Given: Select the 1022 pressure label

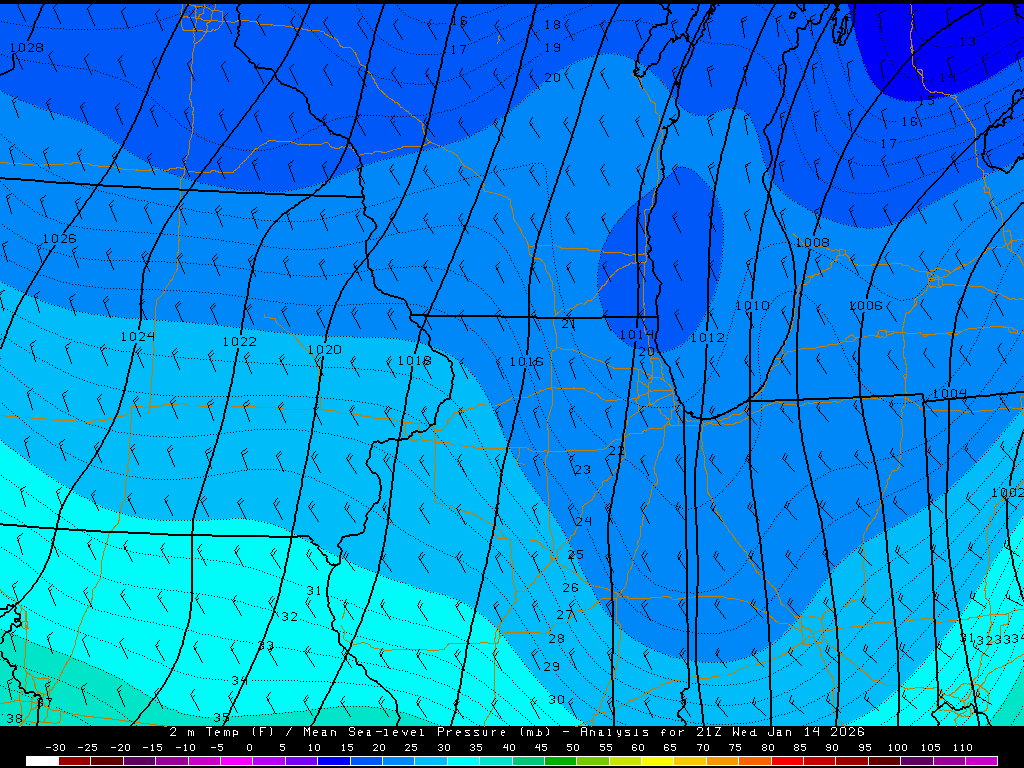Looking at the screenshot, I should (239, 341).
